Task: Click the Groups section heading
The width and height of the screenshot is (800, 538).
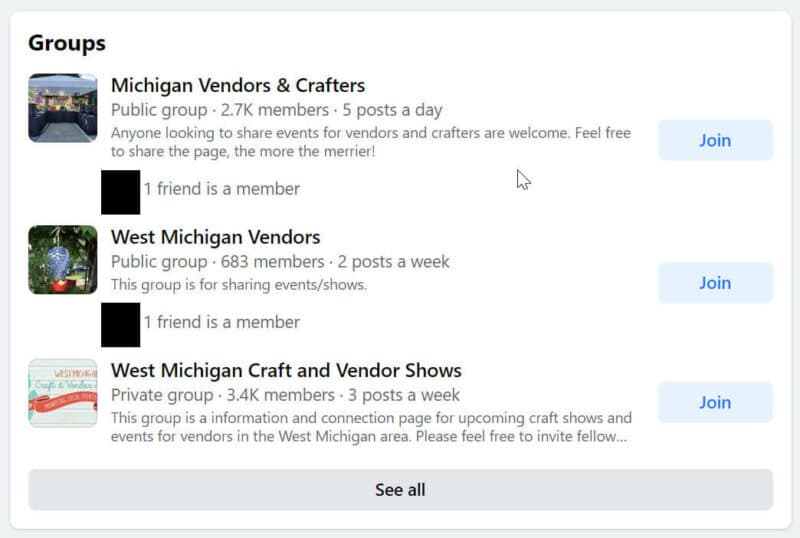Action: [67, 43]
